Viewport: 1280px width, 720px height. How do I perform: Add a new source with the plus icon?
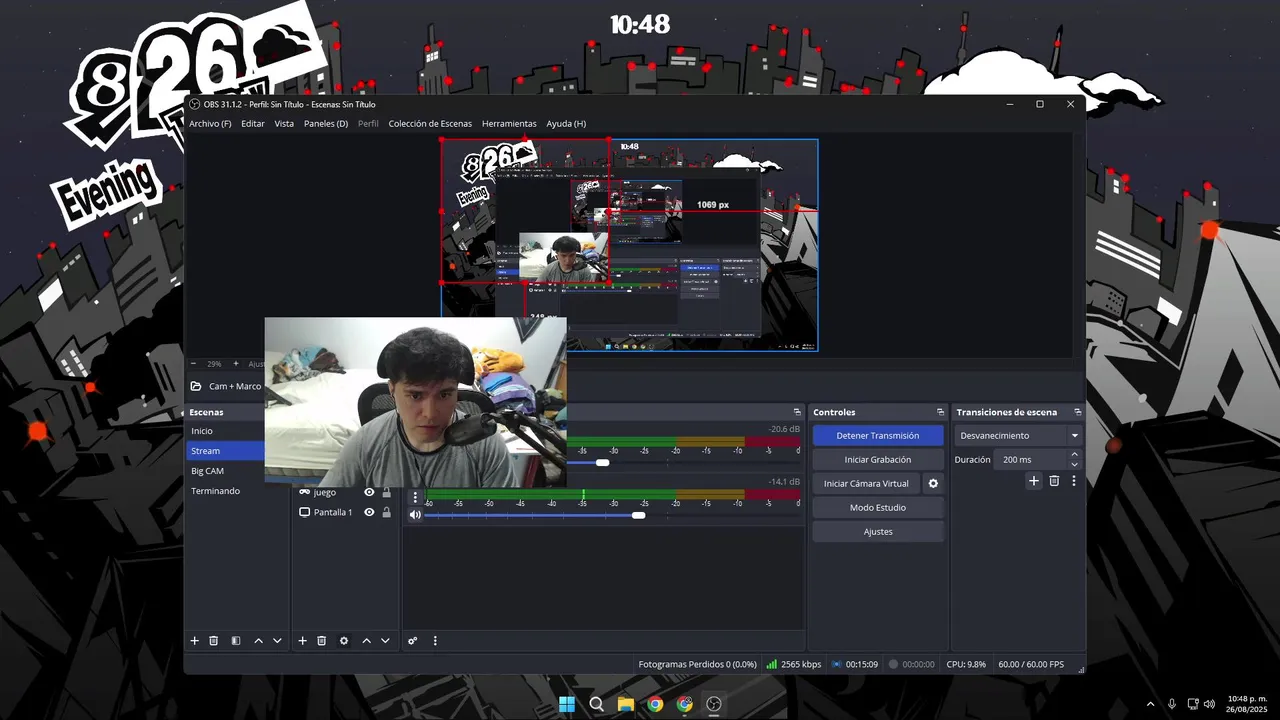pos(303,641)
